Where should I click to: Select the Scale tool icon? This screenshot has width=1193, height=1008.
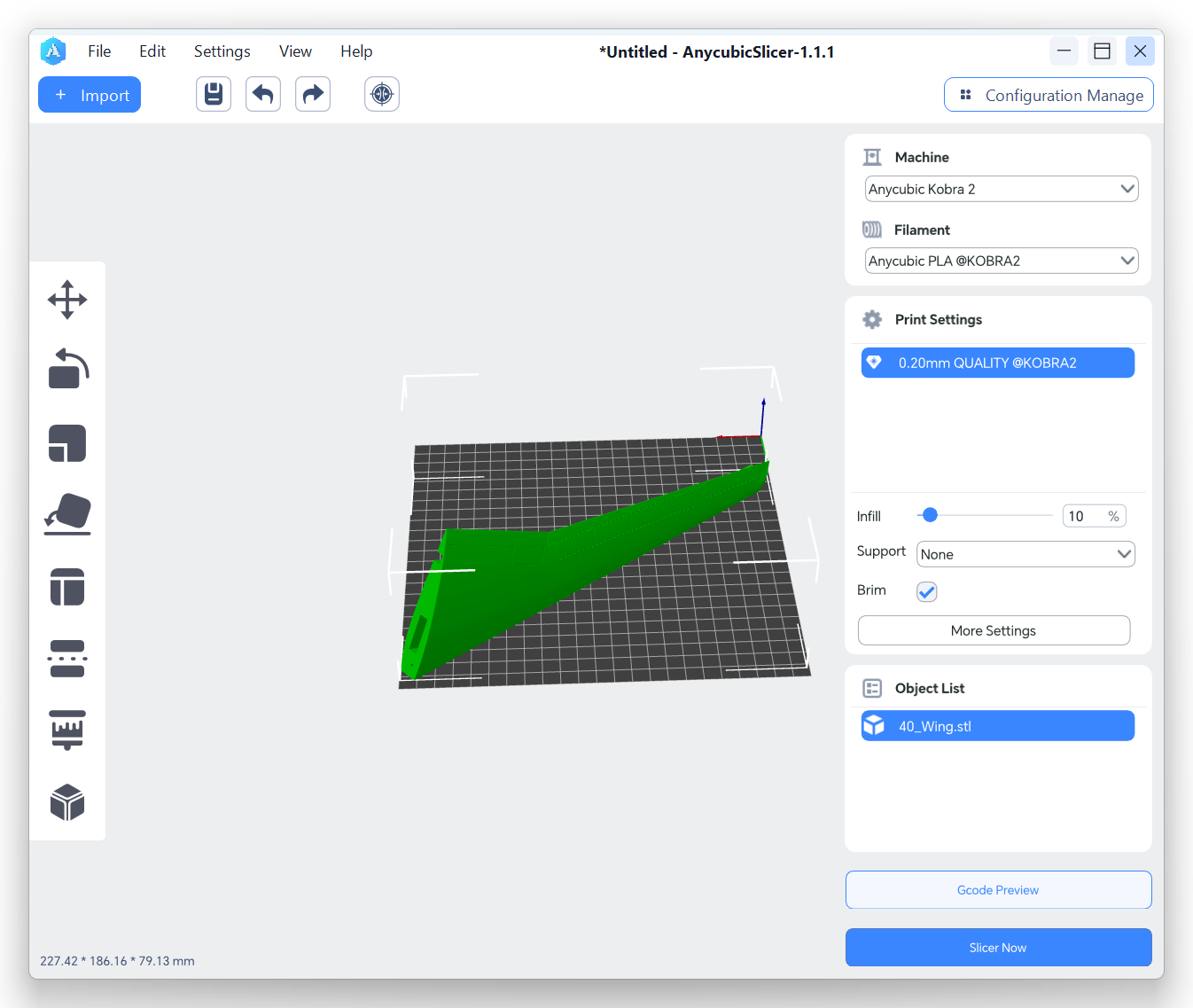(67, 443)
